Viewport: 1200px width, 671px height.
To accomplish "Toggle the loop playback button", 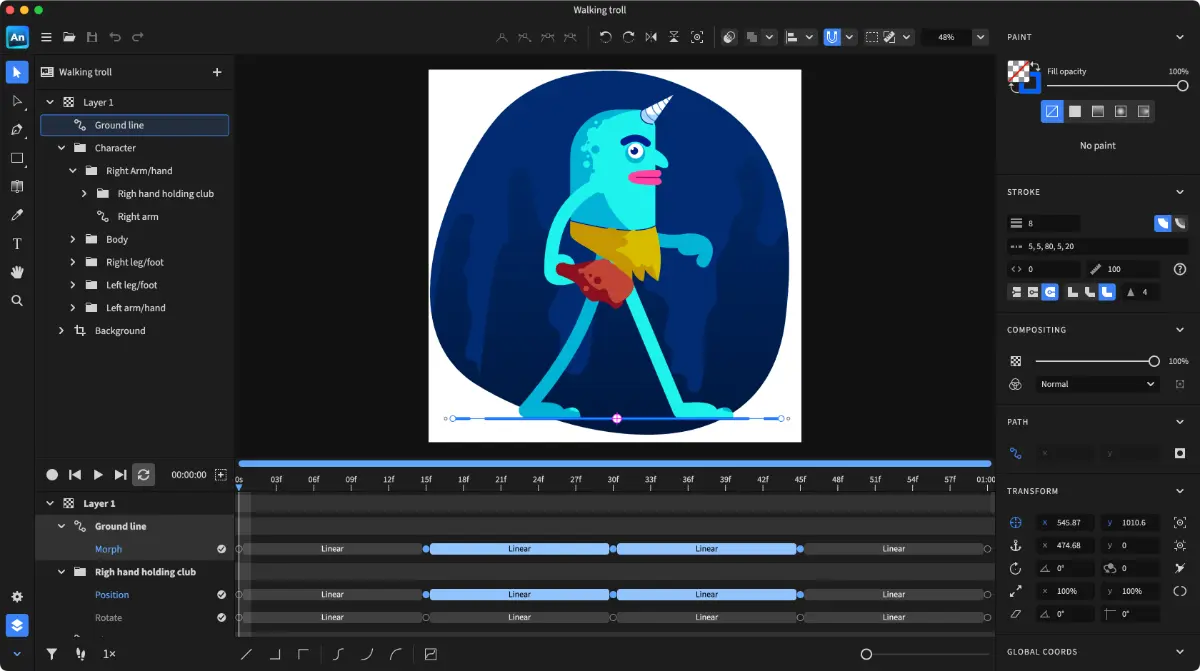I will 143,475.
